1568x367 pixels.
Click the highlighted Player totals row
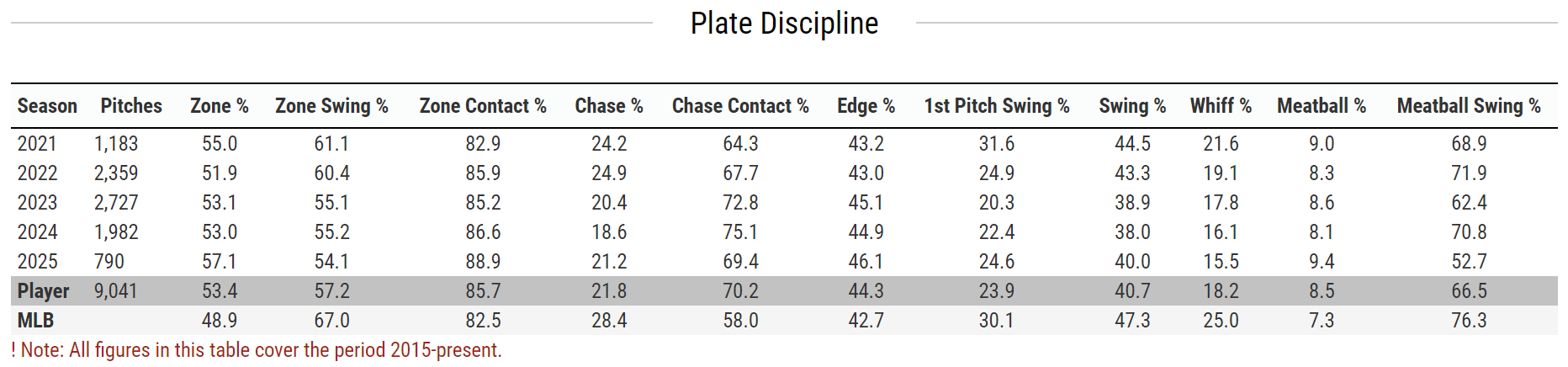(x=44, y=291)
